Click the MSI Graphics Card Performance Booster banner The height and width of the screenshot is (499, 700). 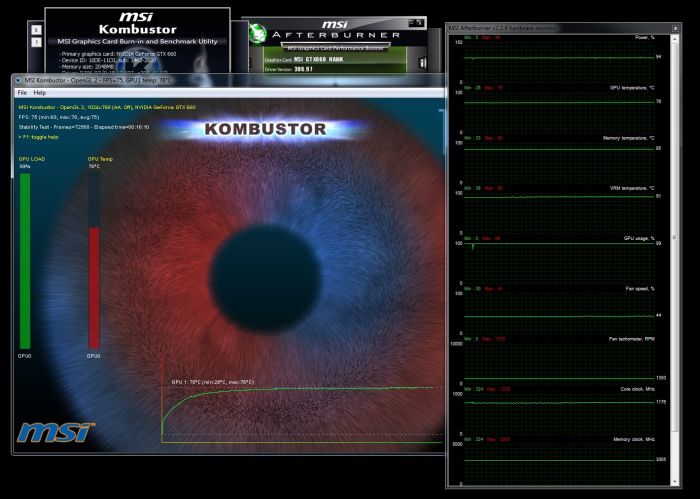pyautogui.click(x=336, y=47)
